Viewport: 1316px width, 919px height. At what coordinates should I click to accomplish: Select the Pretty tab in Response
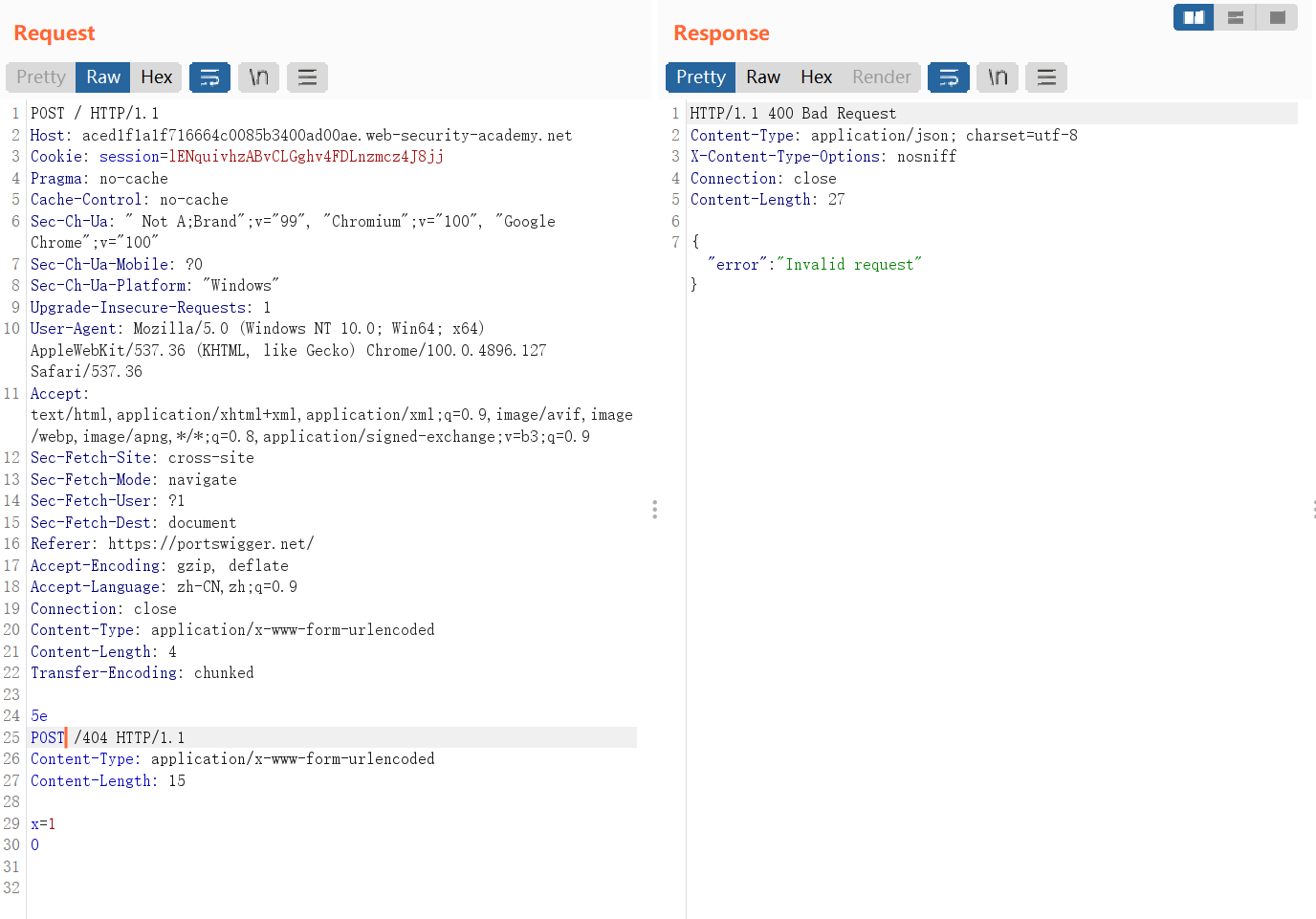(x=701, y=77)
